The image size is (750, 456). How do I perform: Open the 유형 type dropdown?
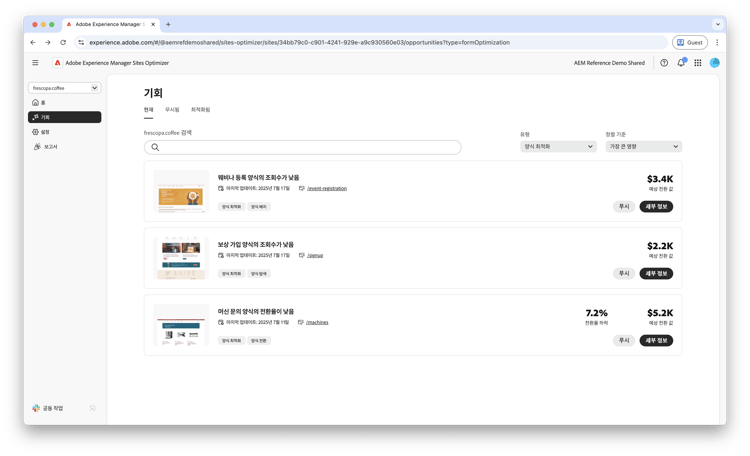coord(558,146)
